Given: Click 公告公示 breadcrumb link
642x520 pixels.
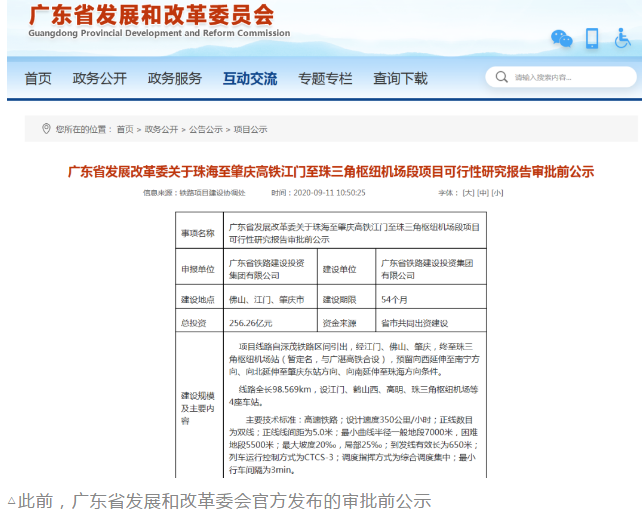Looking at the screenshot, I should pos(206,129).
